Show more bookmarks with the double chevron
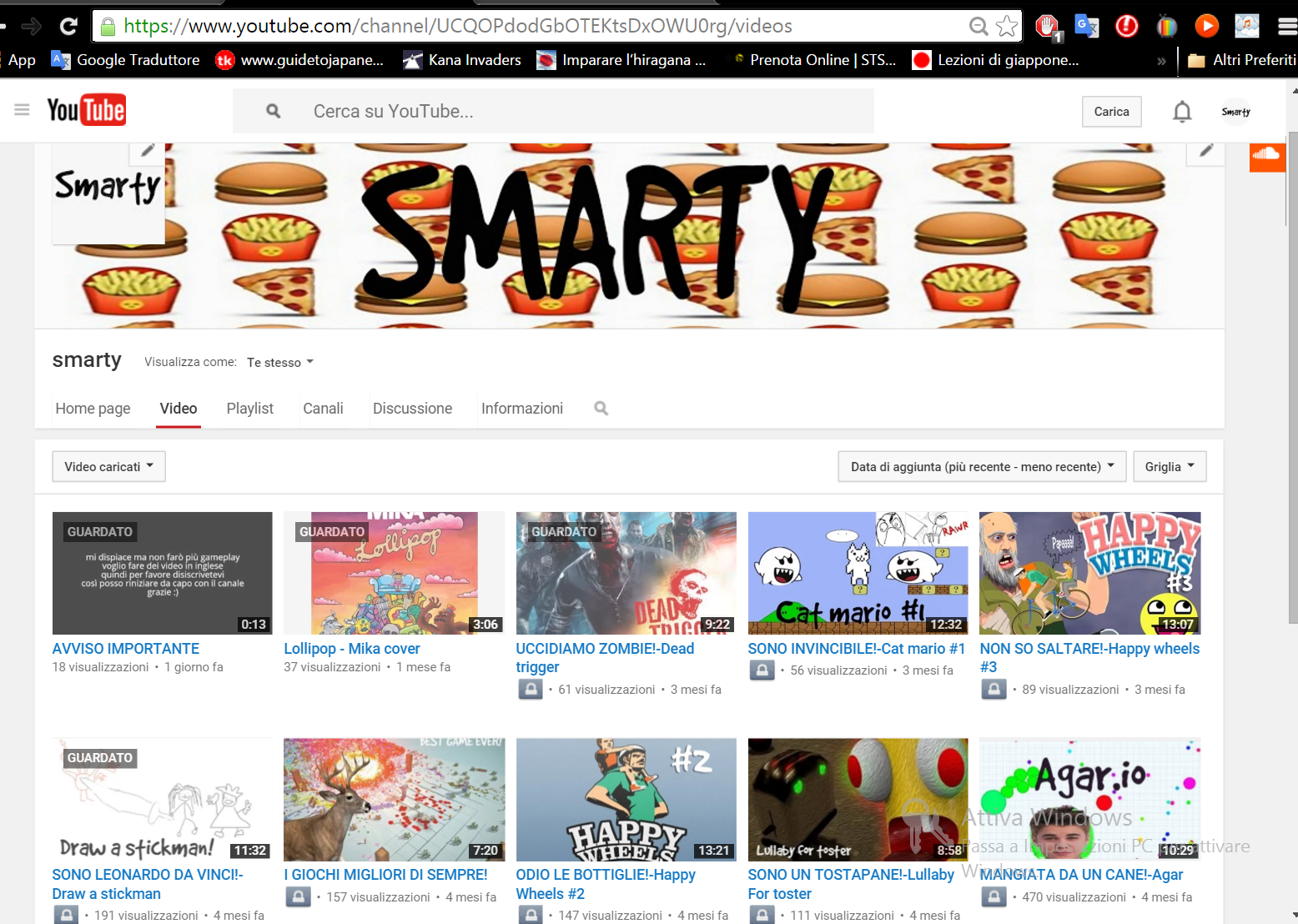This screenshot has width=1298, height=924. pos(1161,61)
